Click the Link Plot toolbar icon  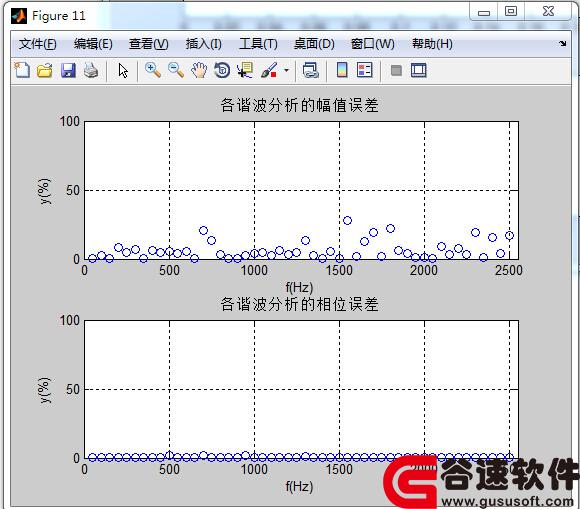(x=310, y=70)
